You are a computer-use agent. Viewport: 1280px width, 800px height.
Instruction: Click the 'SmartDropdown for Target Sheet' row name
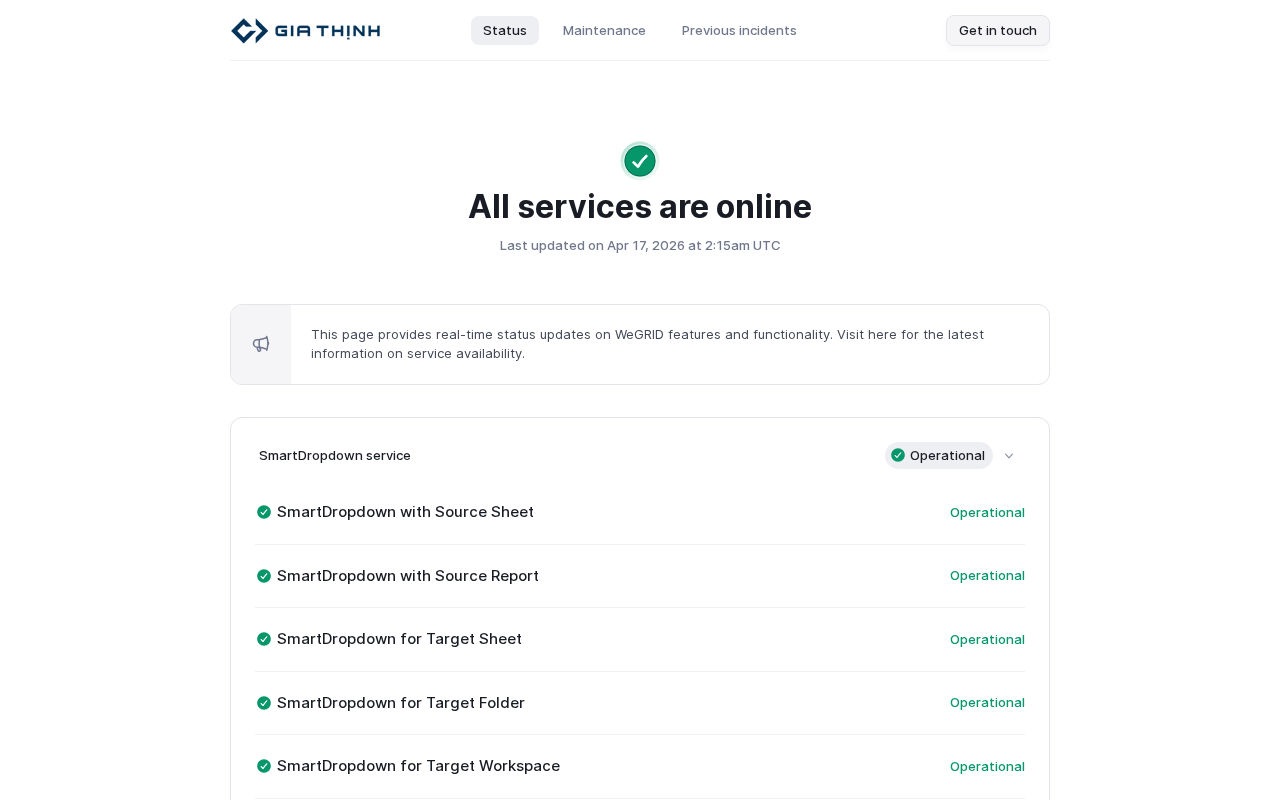point(399,639)
